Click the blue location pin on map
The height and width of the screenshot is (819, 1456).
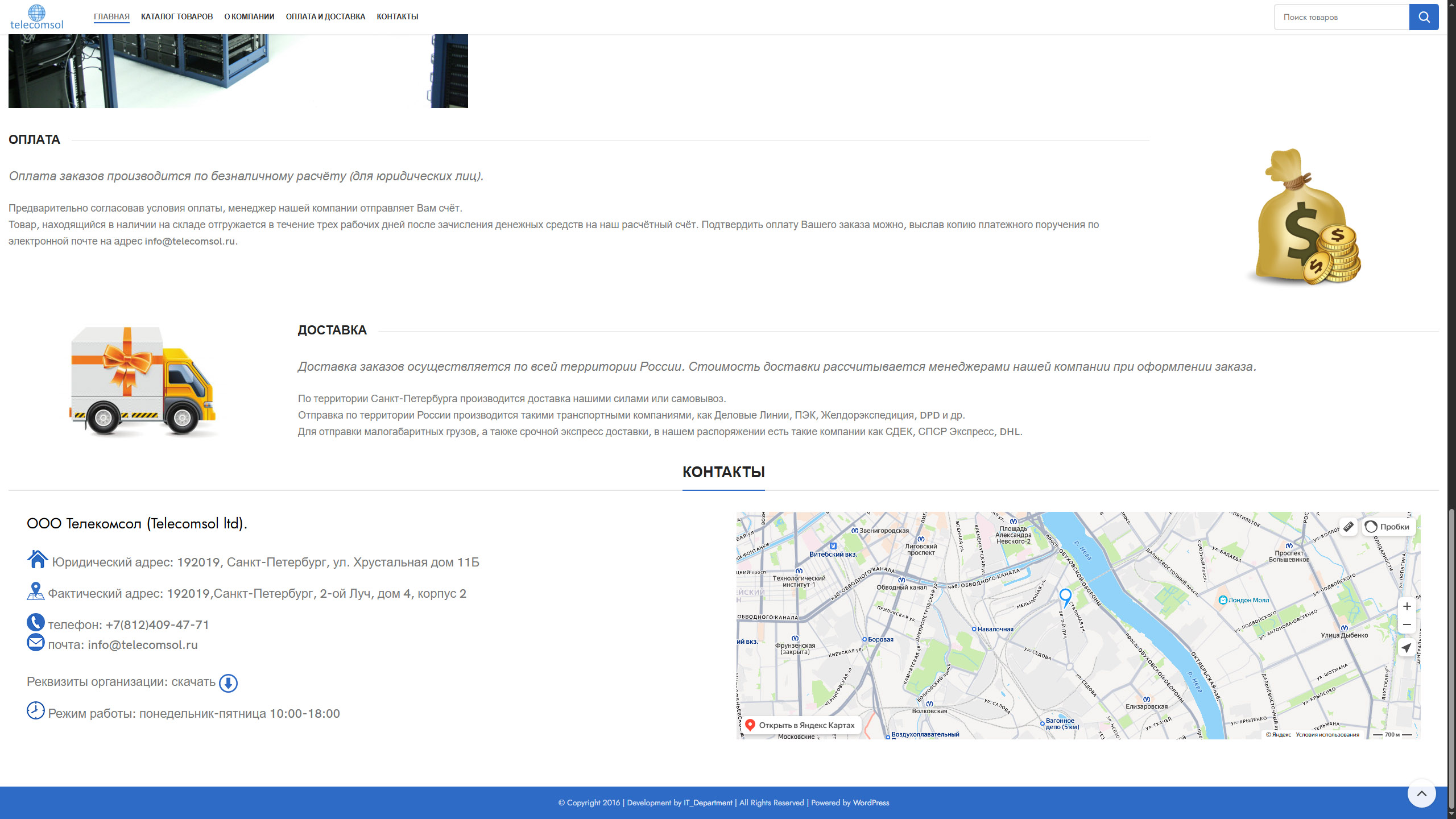point(1065,596)
